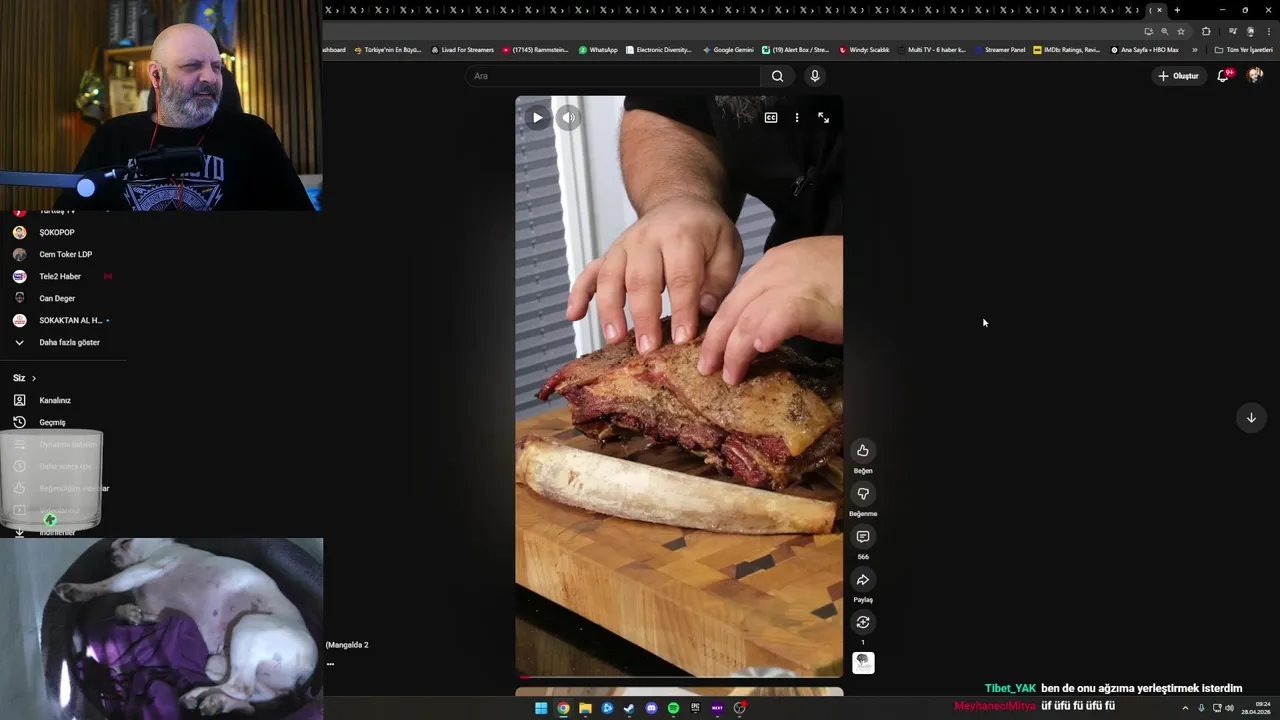Toggle closed captions on the Short
This screenshot has height=720, width=1280.
coord(771,118)
